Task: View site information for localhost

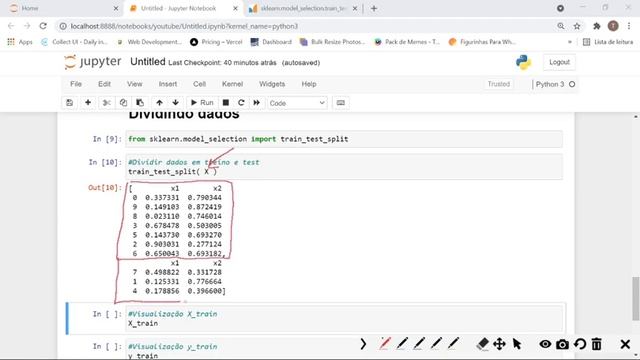Action: pyautogui.click(x=63, y=26)
